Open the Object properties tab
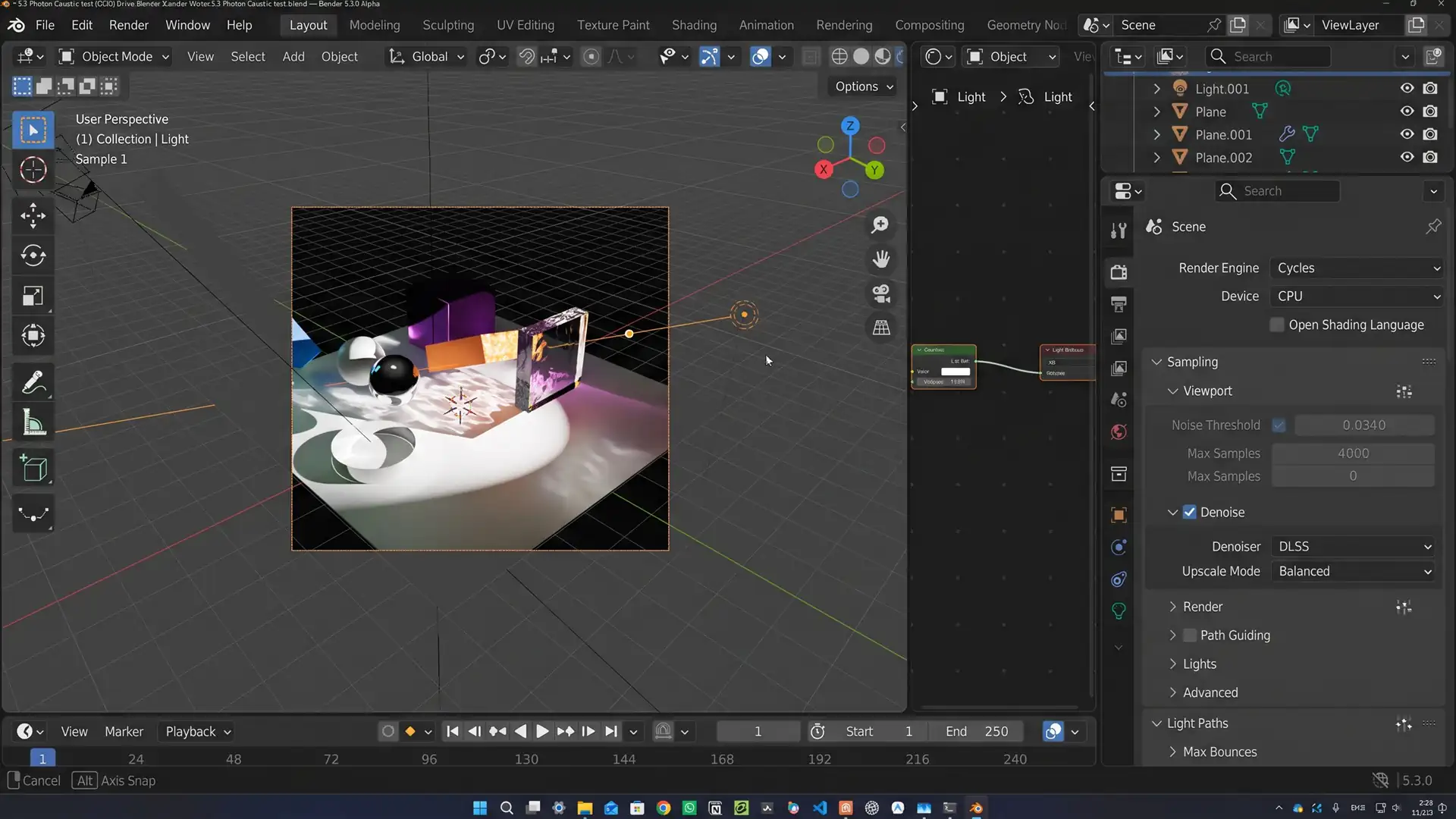1456x819 pixels. [1119, 515]
